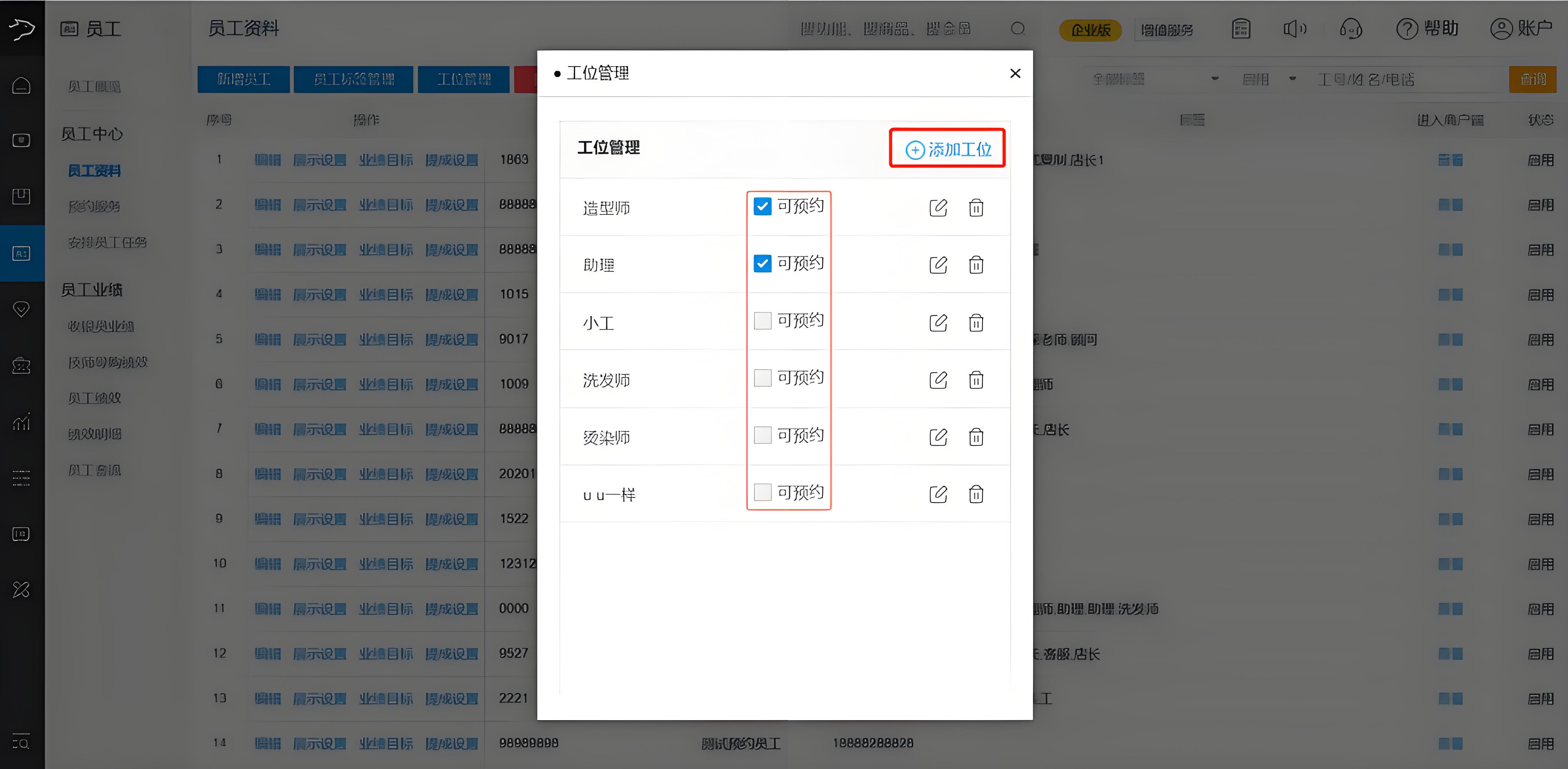Open the calculator icon in the top bar
Screen dimensions: 1568x769
pyautogui.click(x=1241, y=28)
